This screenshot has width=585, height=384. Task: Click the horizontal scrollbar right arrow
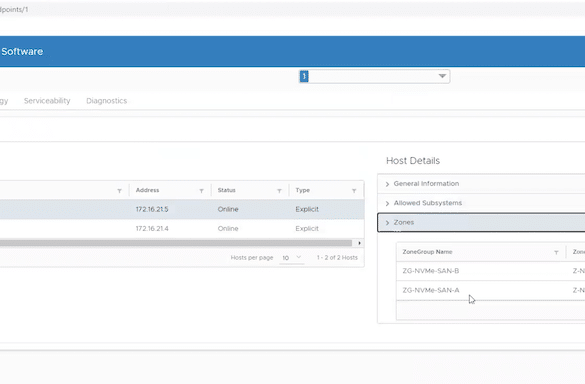[x=359, y=243]
